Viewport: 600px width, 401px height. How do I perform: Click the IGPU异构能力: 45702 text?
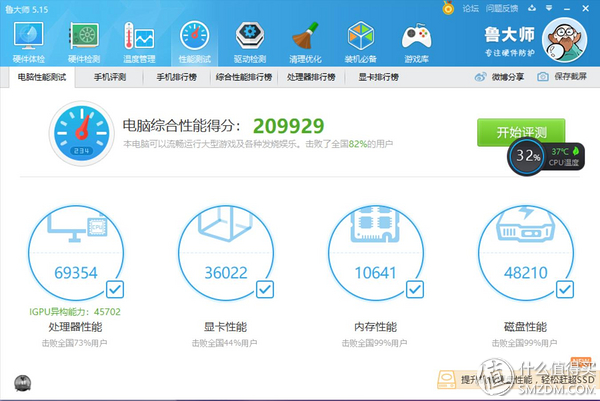point(75,312)
